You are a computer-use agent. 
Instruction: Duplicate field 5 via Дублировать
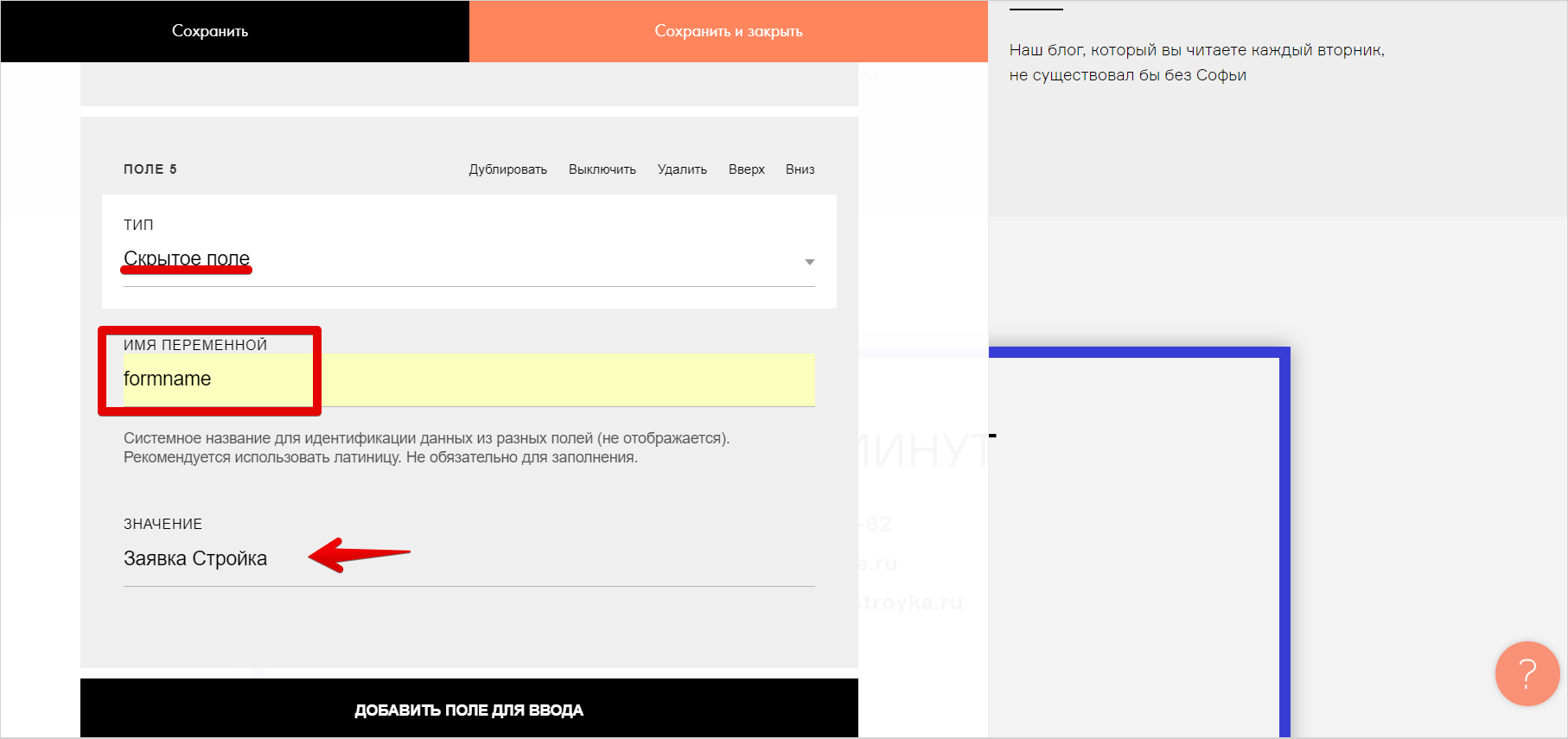[x=507, y=169]
